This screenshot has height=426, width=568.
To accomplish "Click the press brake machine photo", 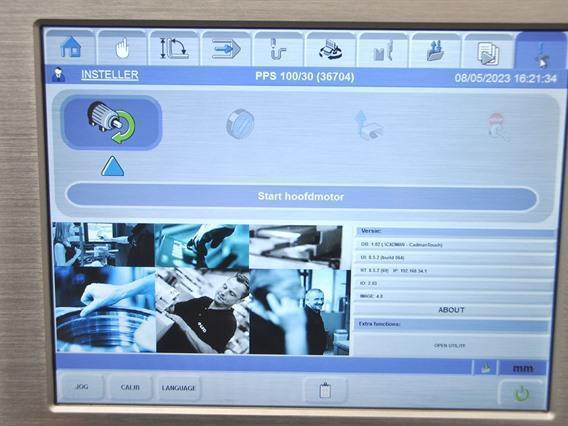I will [x=296, y=247].
